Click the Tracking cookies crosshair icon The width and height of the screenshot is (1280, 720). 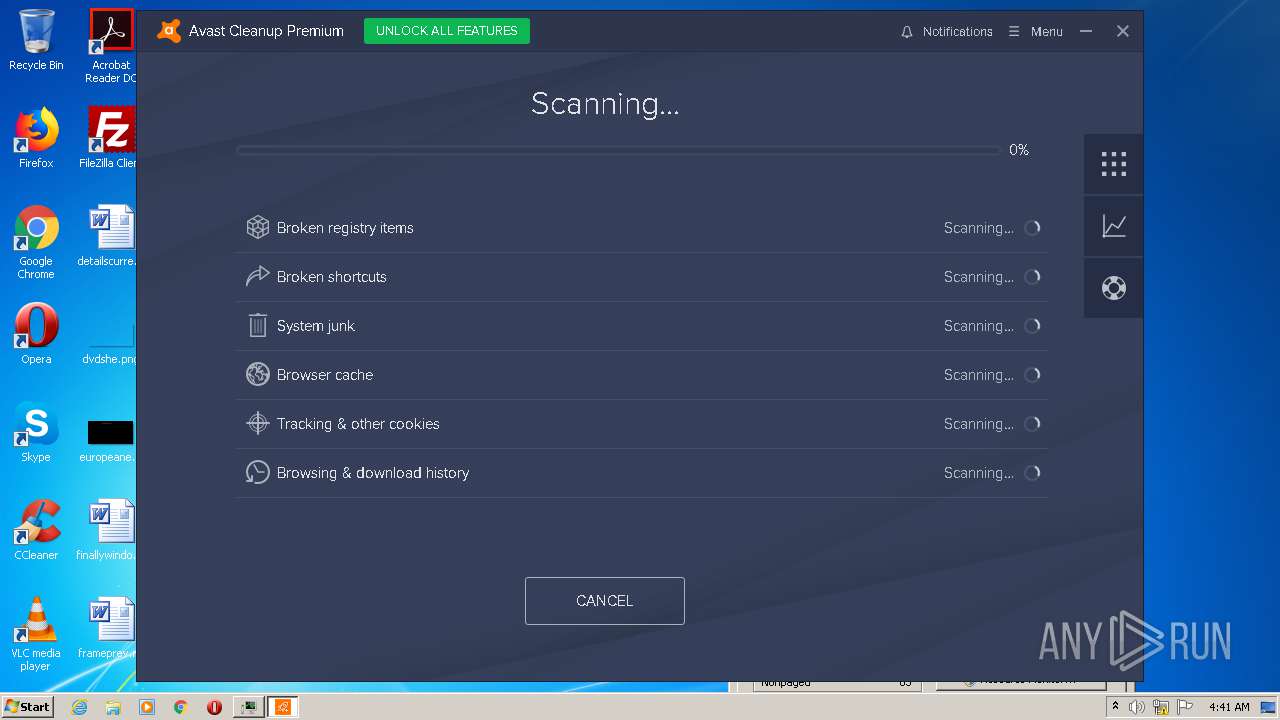click(258, 424)
